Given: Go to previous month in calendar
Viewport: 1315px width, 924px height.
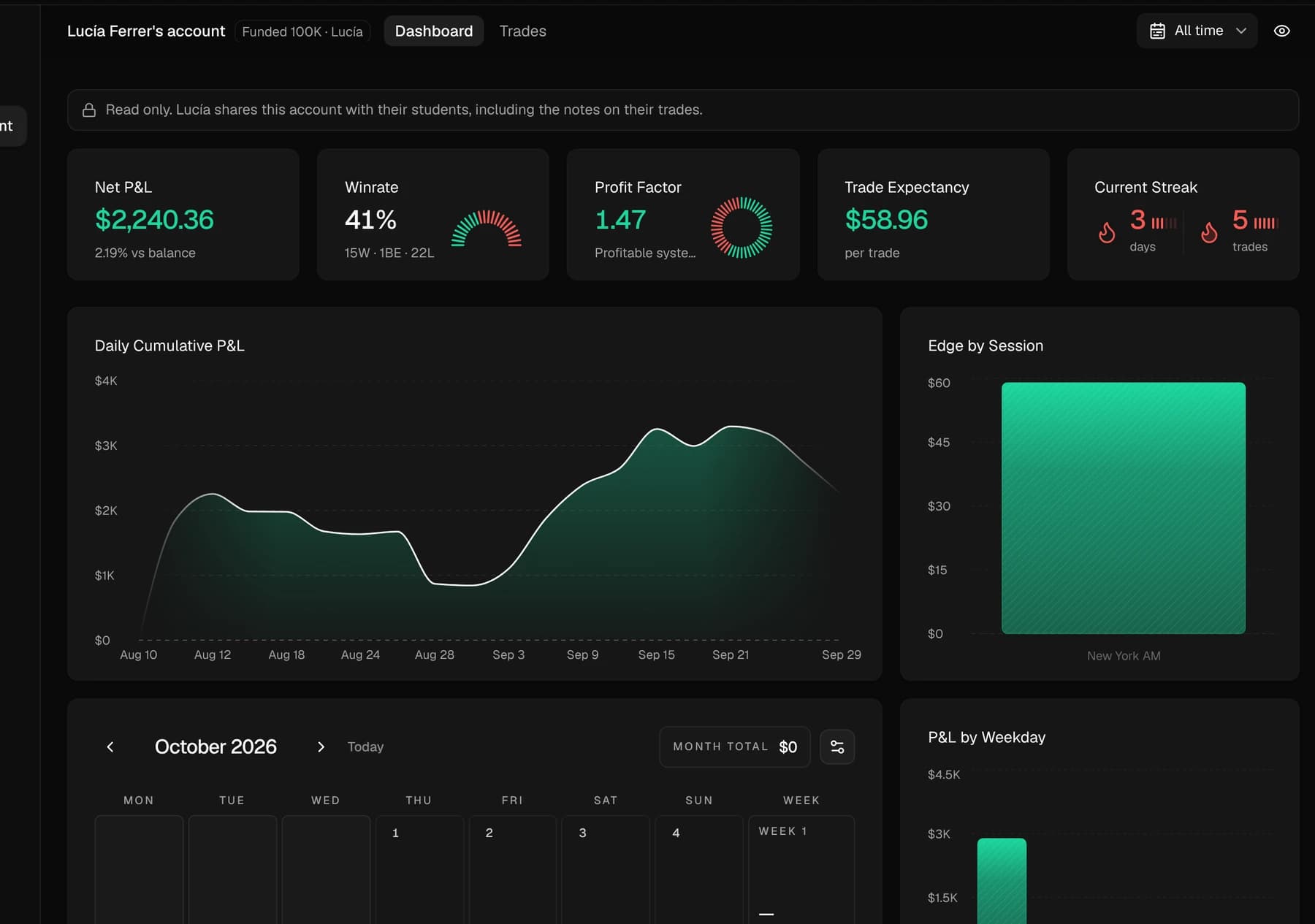Looking at the screenshot, I should 110,747.
